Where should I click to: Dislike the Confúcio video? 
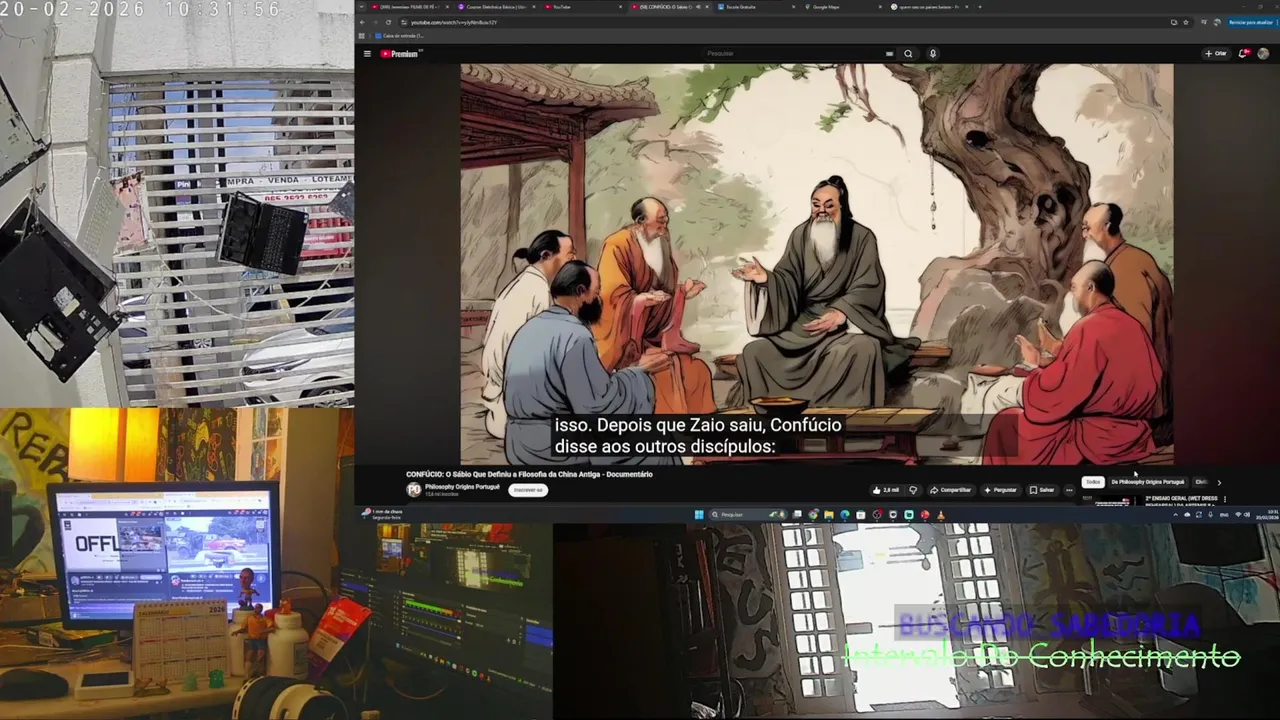pos(912,490)
